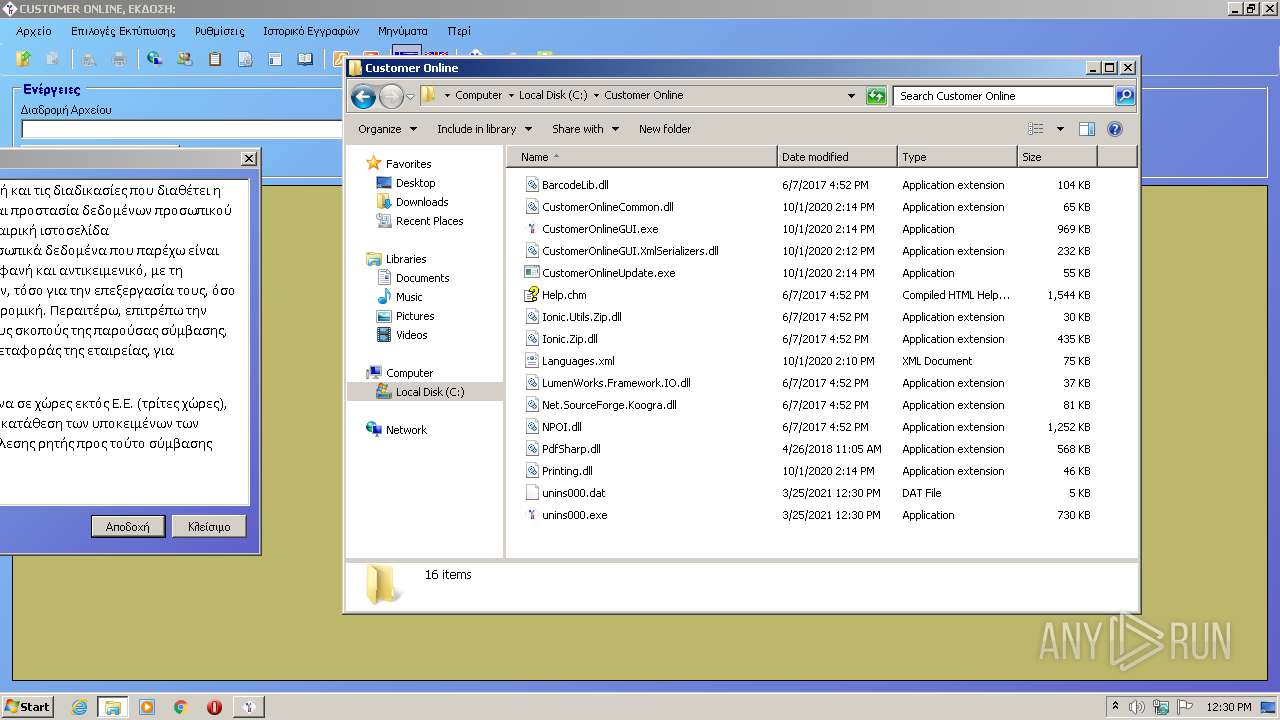Viewport: 1280px width, 720px height.
Task: Select Desktop in Favorites
Action: tap(415, 183)
